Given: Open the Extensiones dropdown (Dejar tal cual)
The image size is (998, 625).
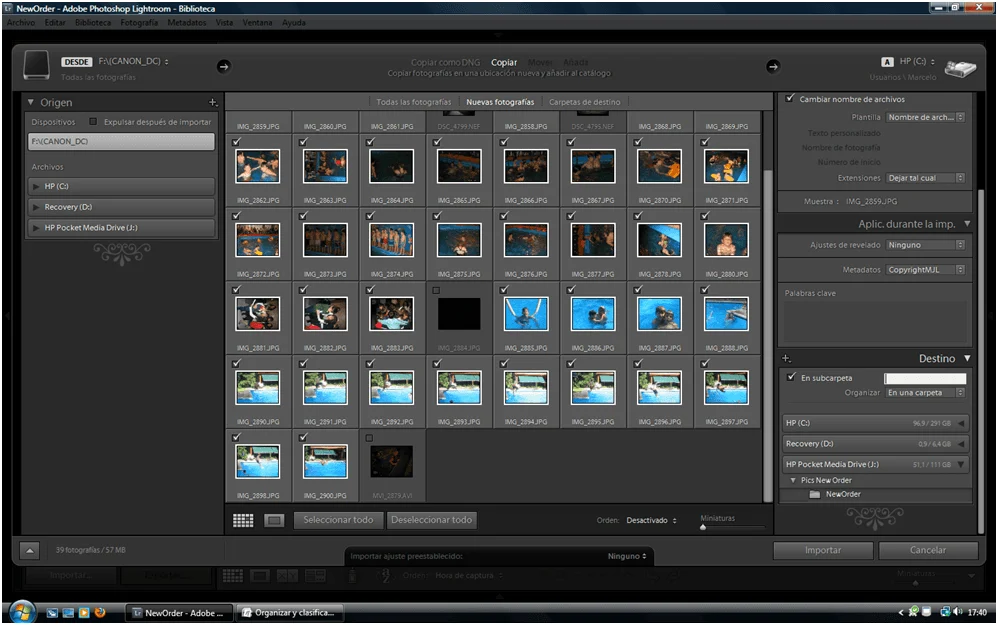Looking at the screenshot, I should tap(925, 178).
